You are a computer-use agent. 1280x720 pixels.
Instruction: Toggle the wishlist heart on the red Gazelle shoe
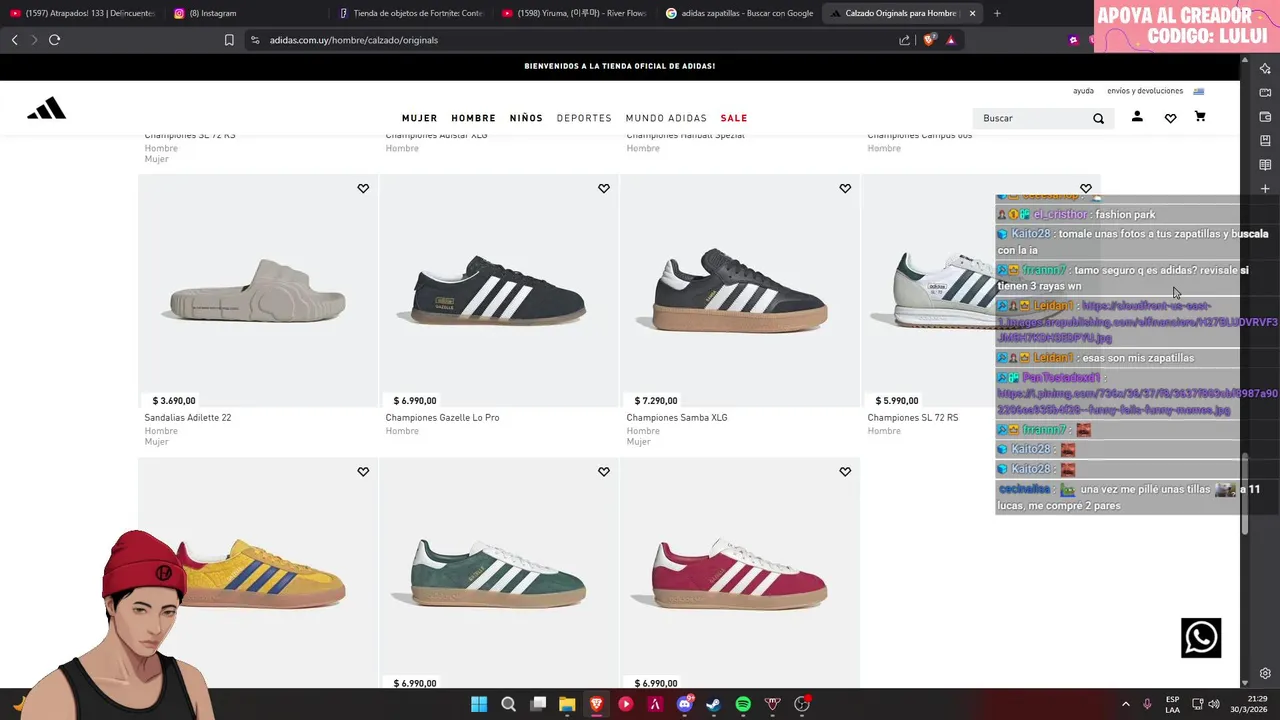845,472
